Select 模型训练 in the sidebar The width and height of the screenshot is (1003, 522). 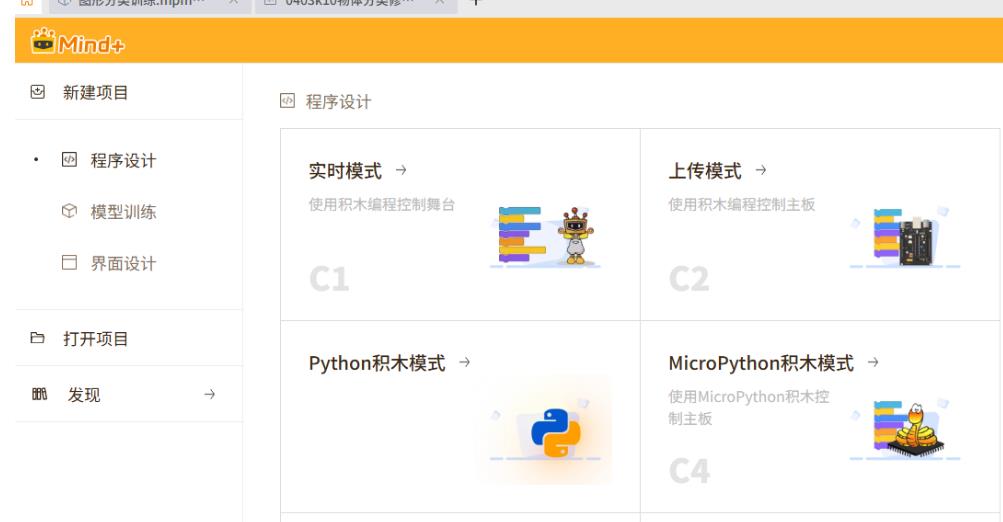(x=123, y=212)
